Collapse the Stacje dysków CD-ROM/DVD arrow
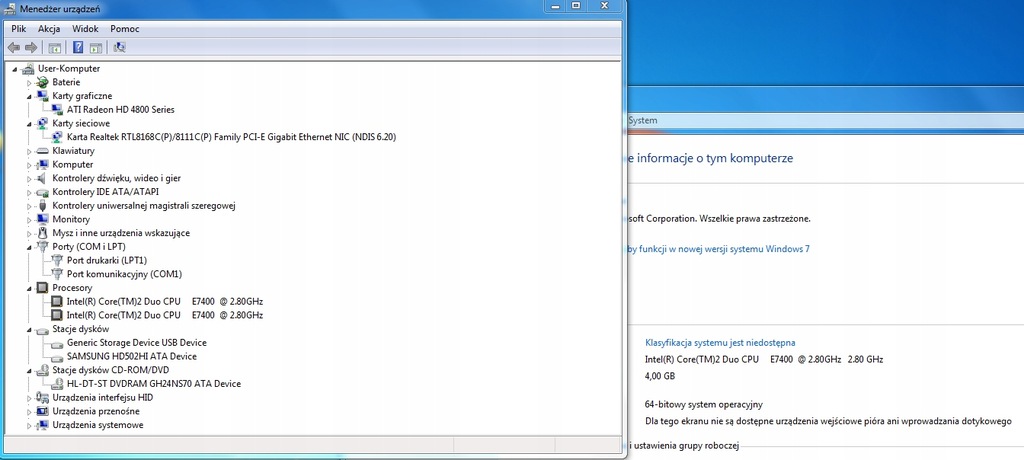Screen dimensions: 1024x460 point(29,371)
